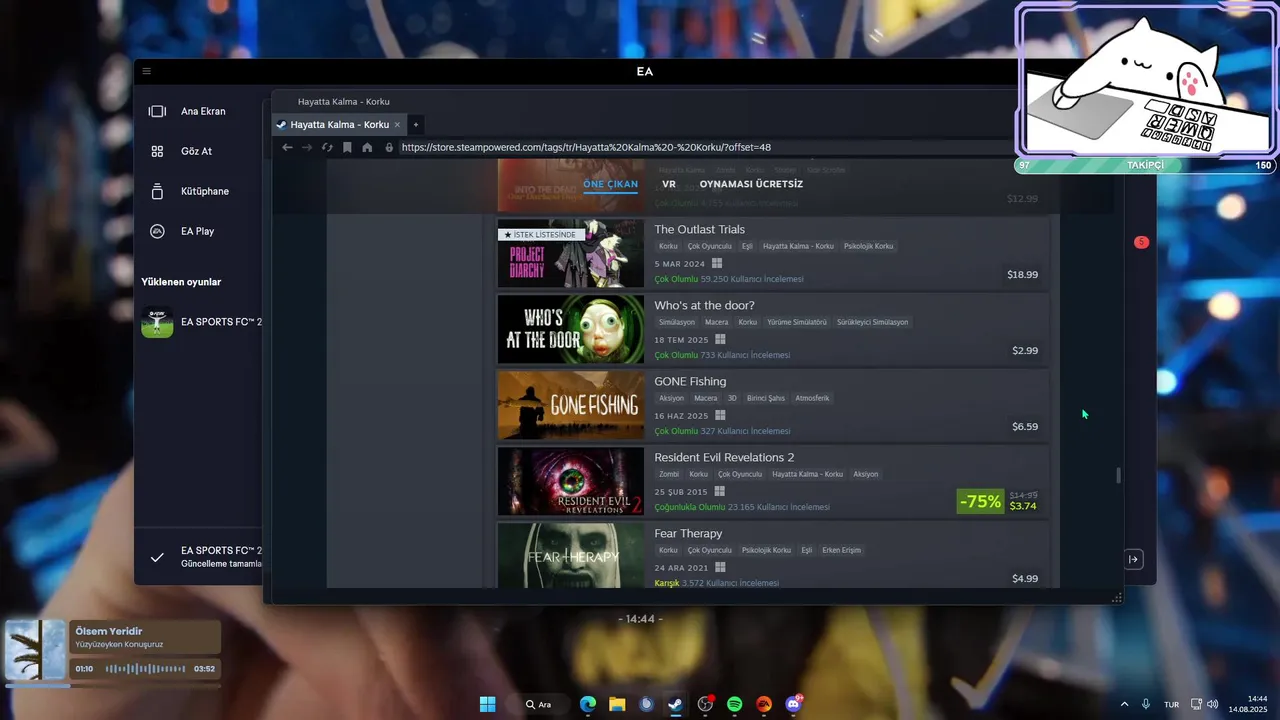Click Psikolojik Korku tag on Outlast Trials
Screen dimensions: 1280x720
coord(868,246)
